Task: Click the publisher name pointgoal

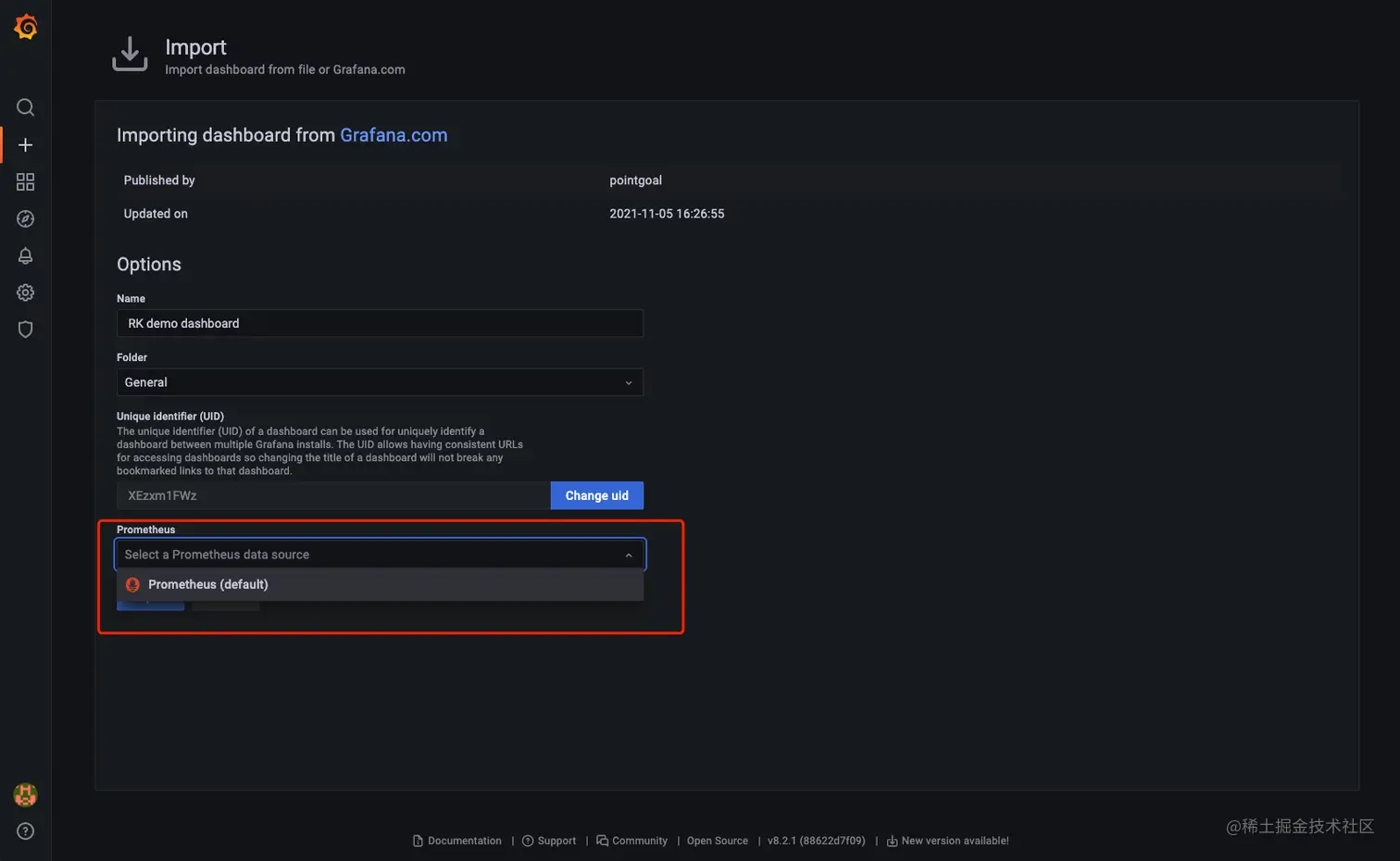Action: [x=636, y=181]
